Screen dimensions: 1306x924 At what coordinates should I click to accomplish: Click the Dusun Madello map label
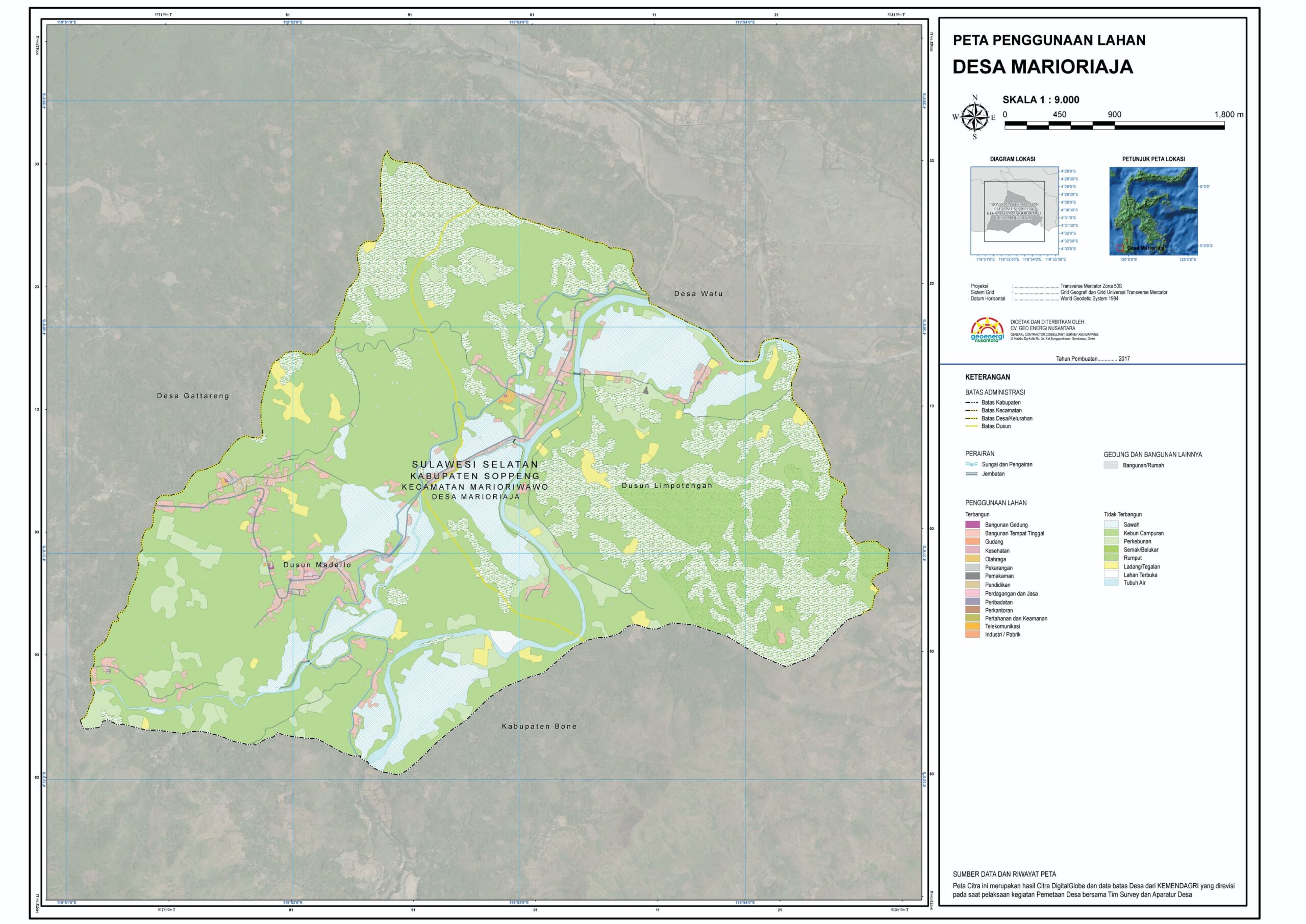[x=317, y=565]
